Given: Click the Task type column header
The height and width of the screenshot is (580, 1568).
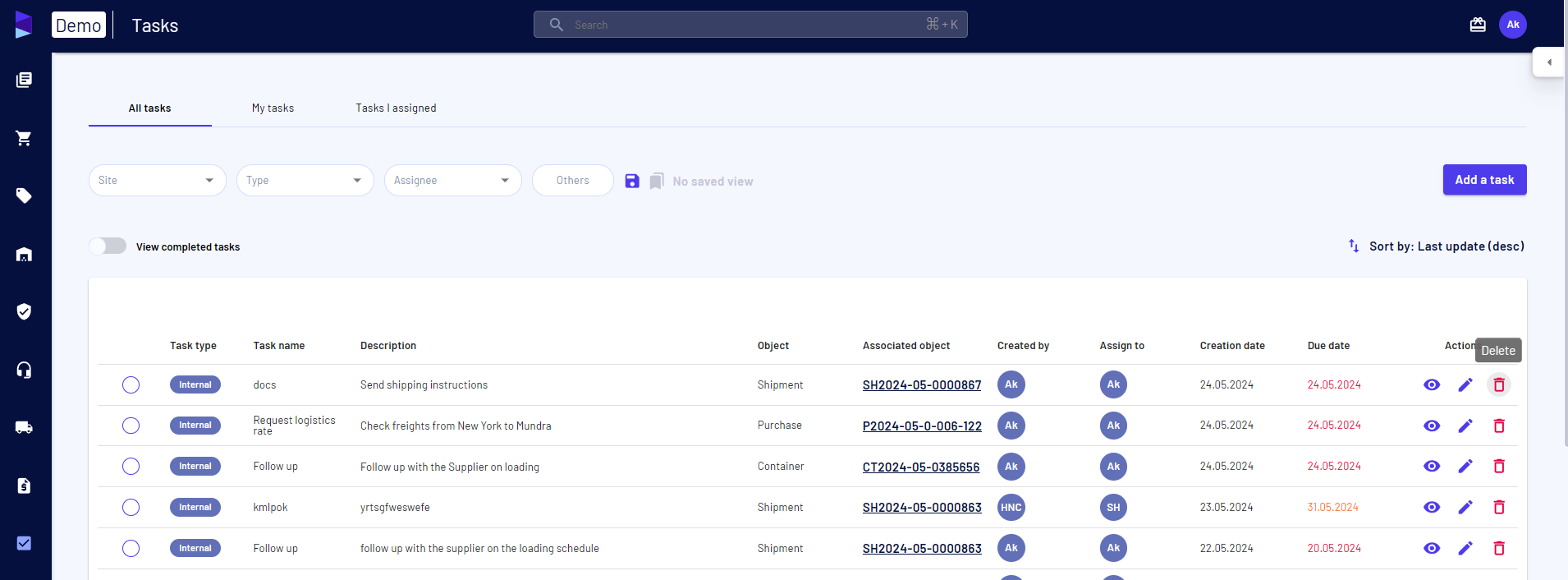Looking at the screenshot, I should (193, 346).
